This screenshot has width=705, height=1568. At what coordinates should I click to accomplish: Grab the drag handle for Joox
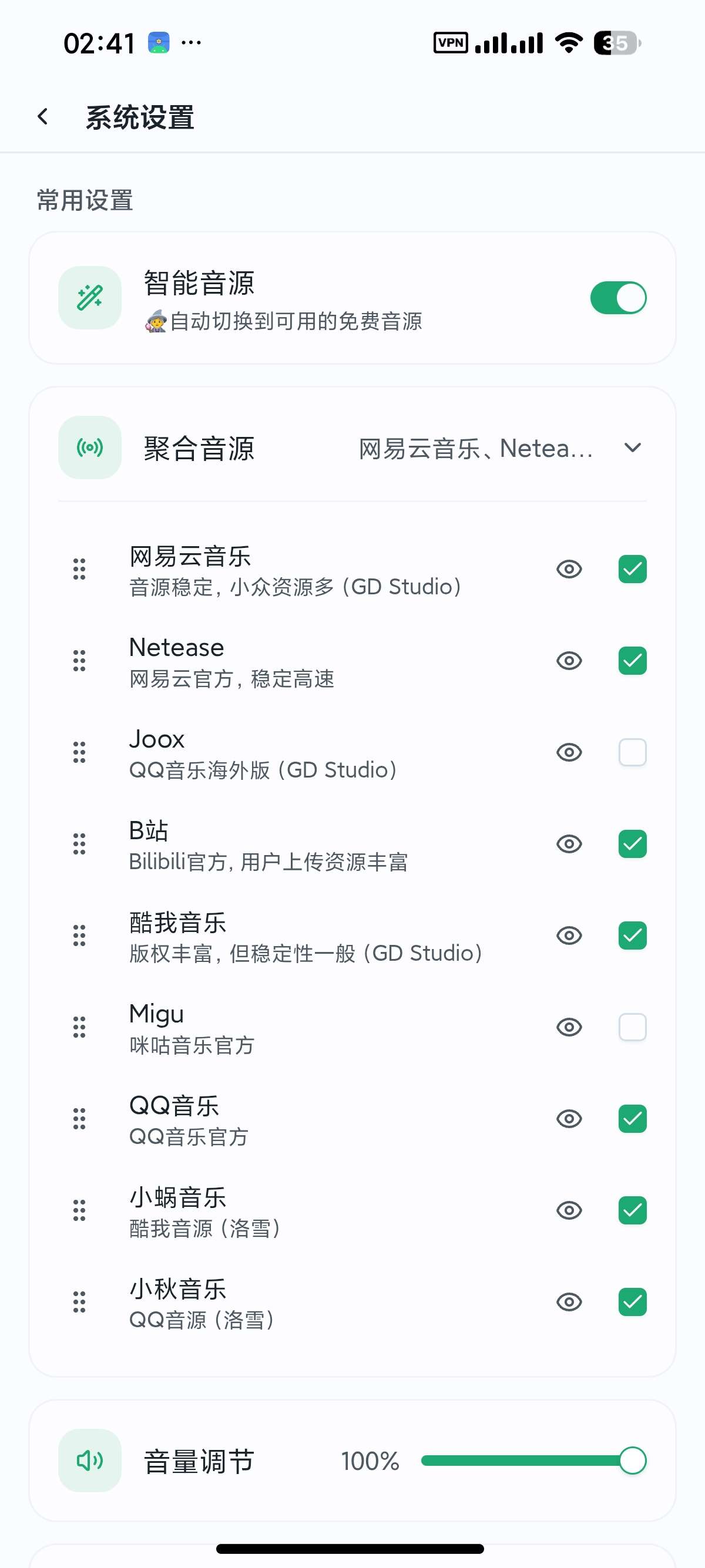(x=79, y=752)
